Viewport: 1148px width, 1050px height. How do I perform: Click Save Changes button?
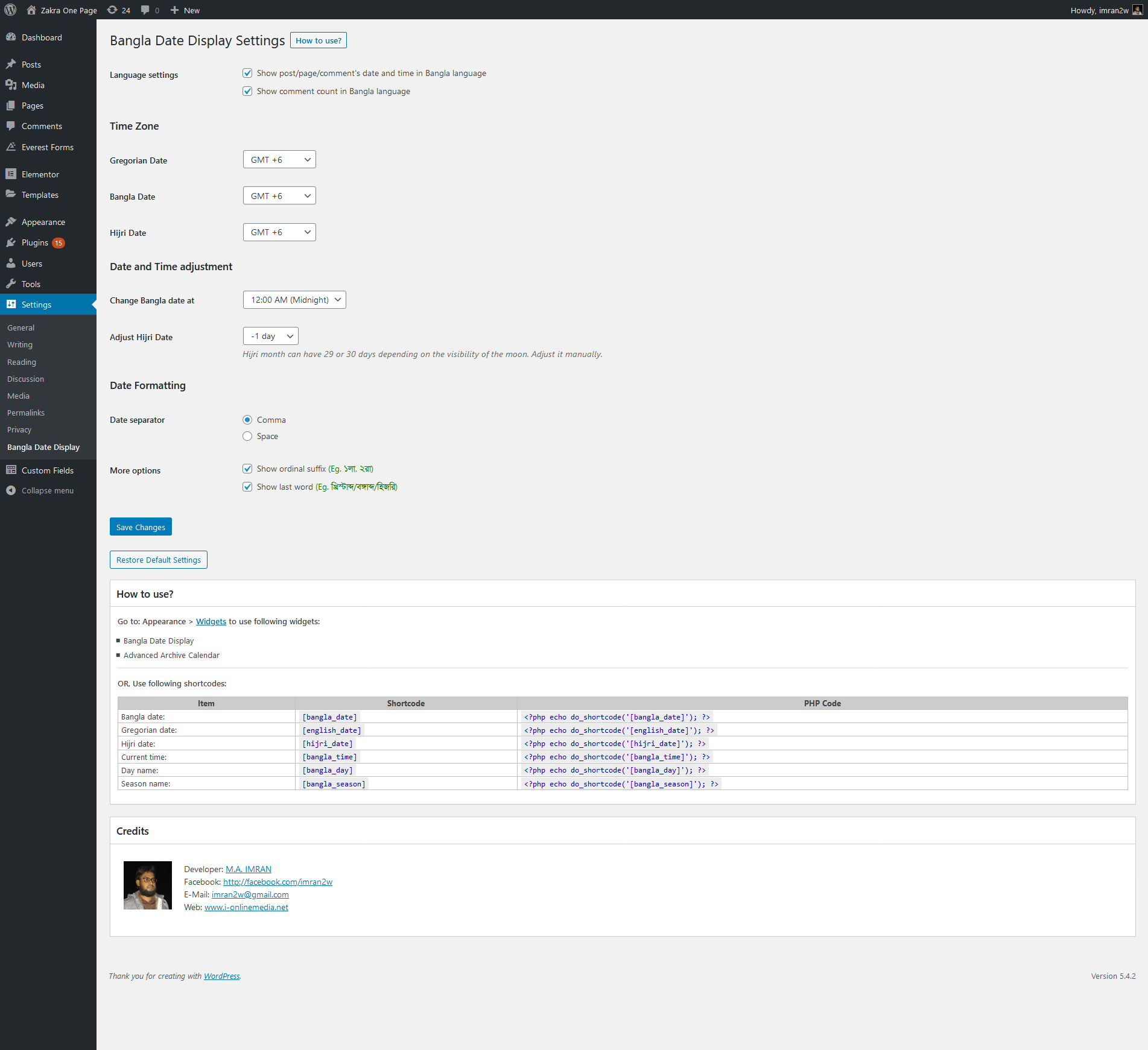coord(141,527)
